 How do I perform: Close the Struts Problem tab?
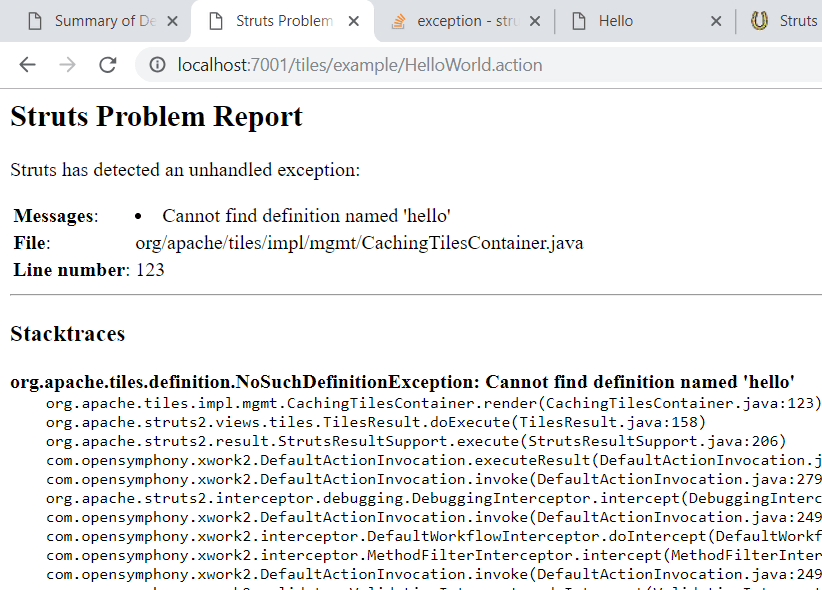click(354, 21)
